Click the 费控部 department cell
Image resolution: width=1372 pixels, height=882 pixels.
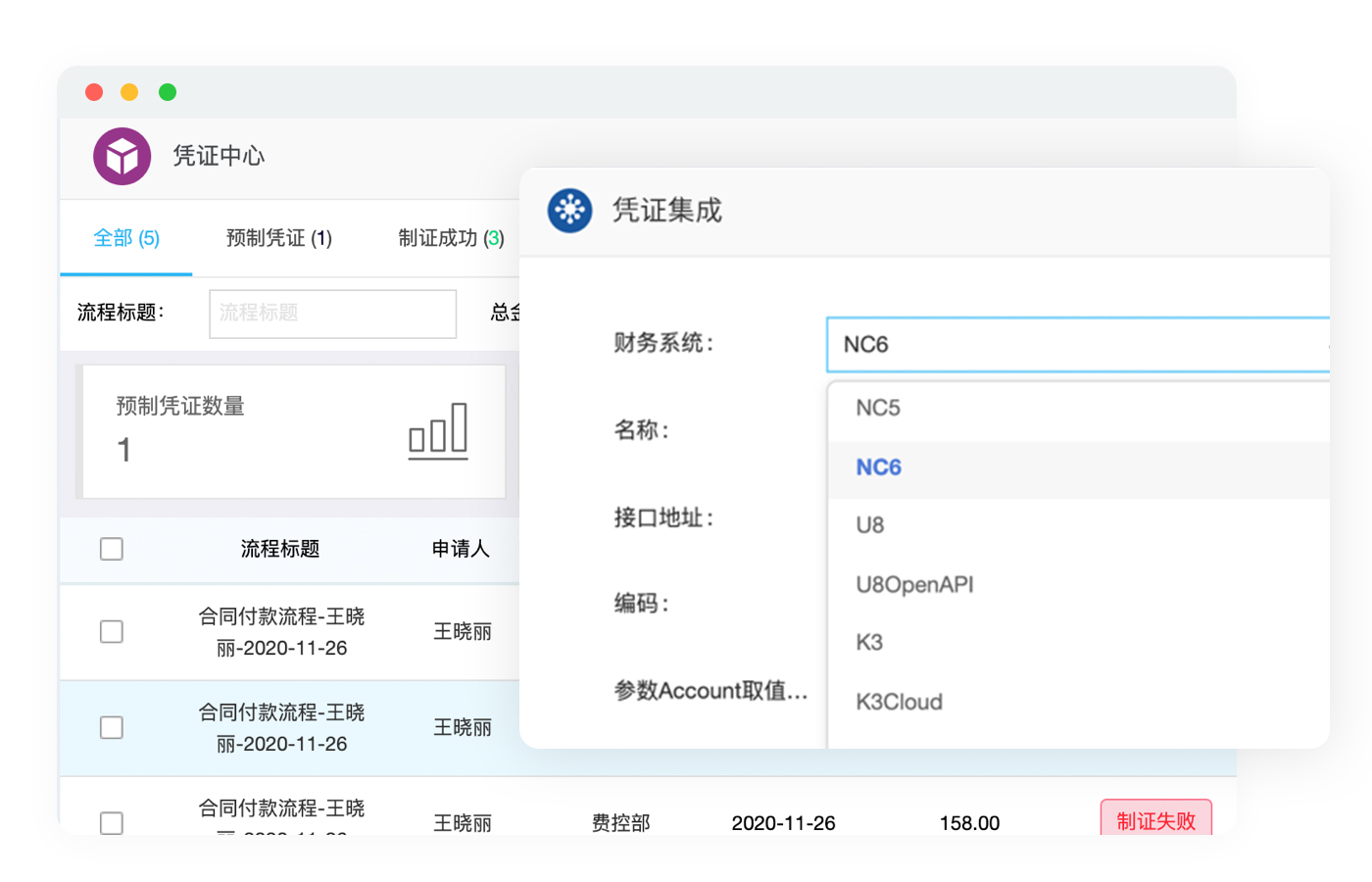click(x=620, y=823)
